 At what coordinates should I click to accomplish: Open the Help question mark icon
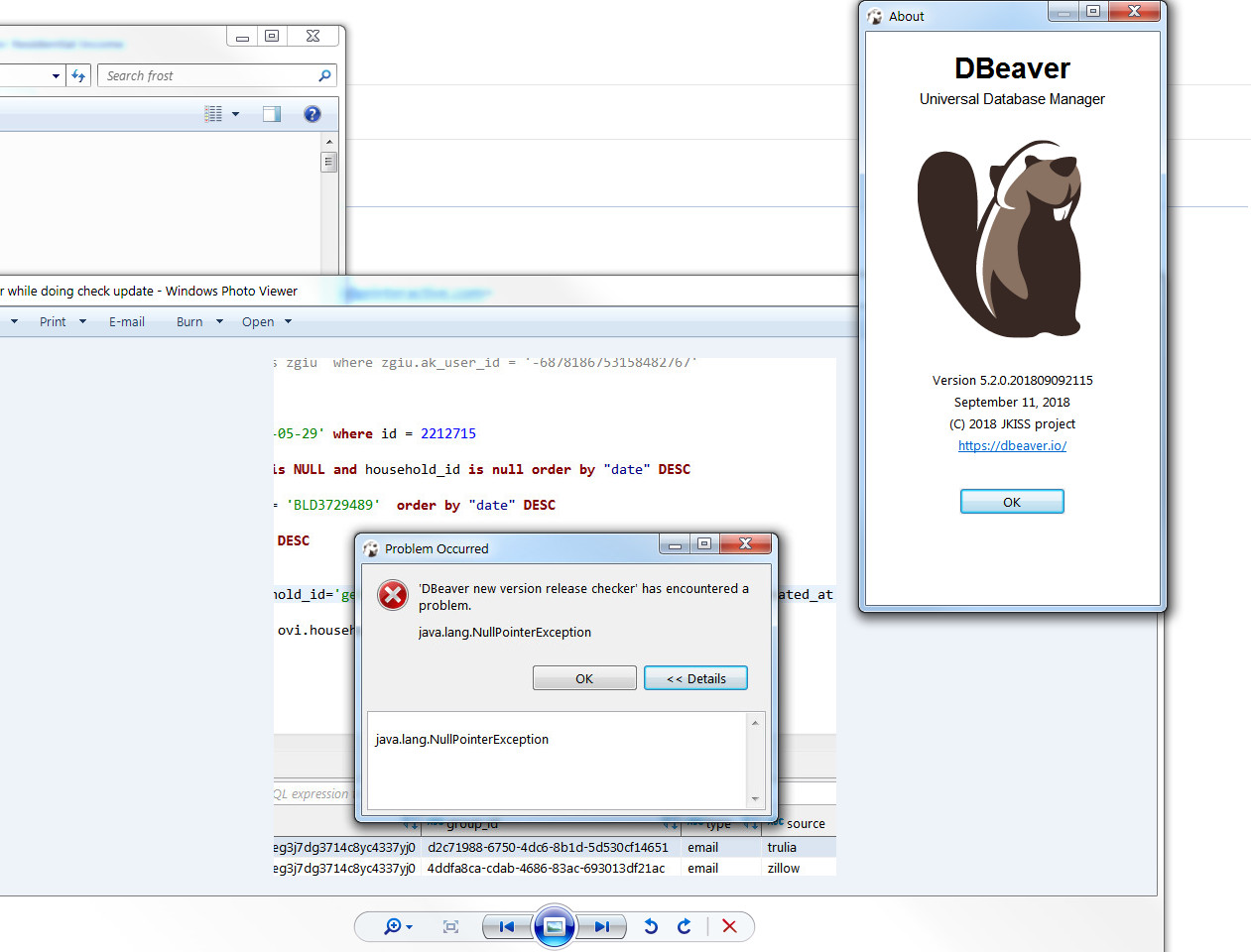(312, 113)
